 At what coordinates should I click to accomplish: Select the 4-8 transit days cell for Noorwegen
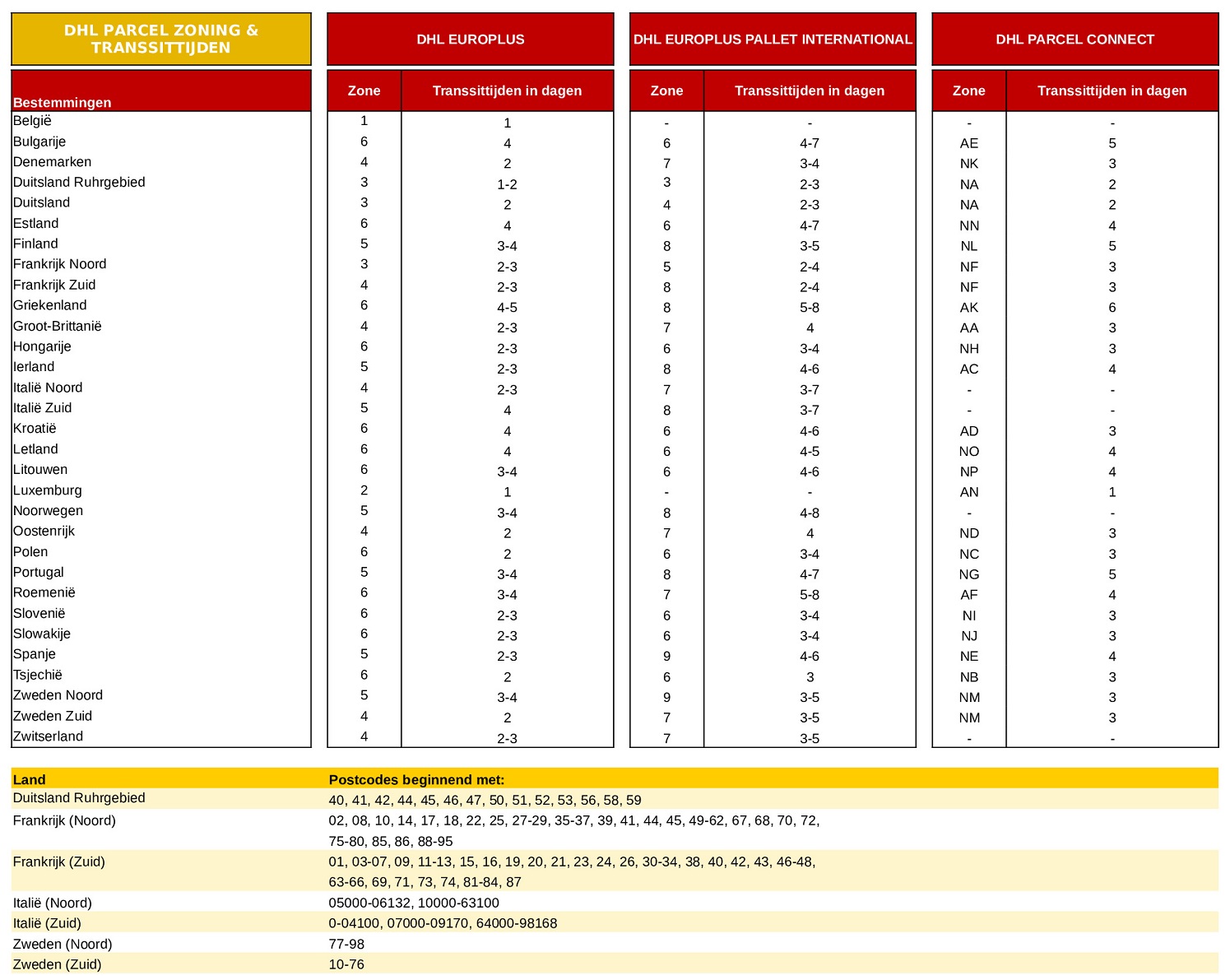tap(809, 513)
